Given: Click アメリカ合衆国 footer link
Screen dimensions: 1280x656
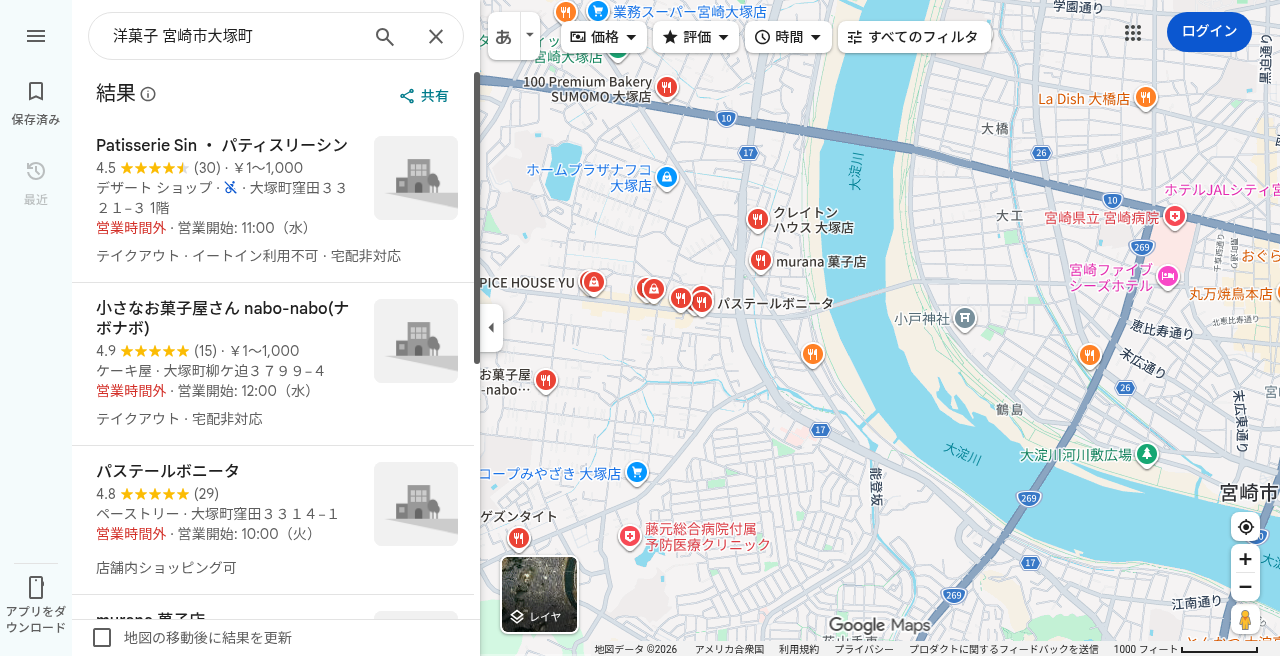Looking at the screenshot, I should [729, 649].
